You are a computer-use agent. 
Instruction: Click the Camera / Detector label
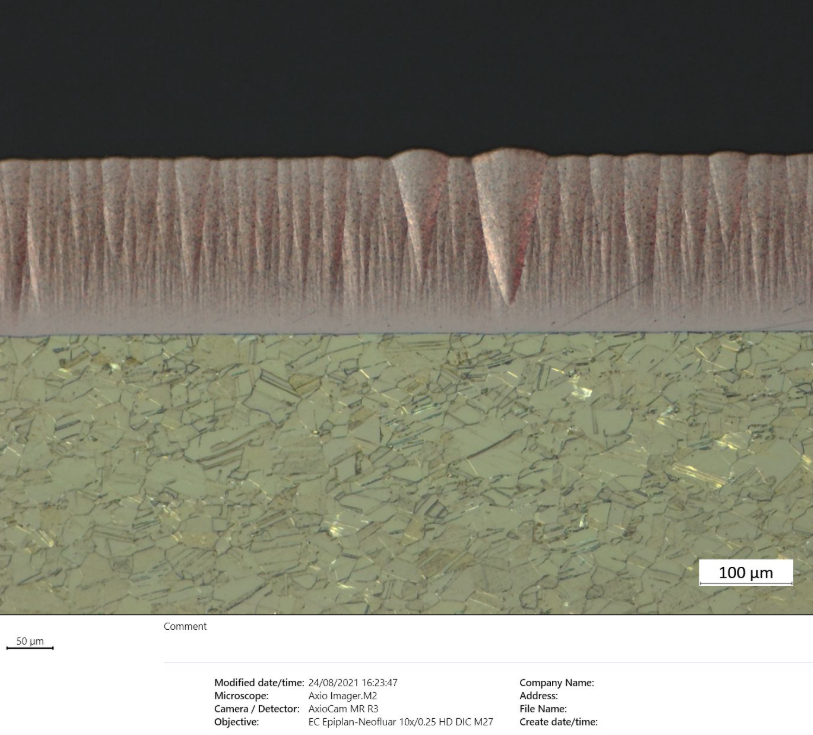[257, 709]
